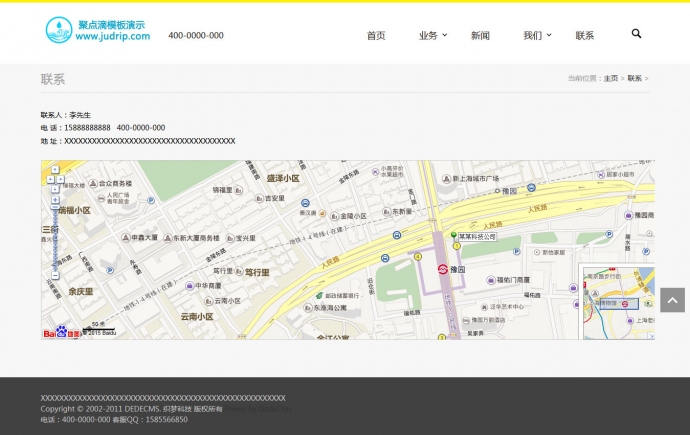This screenshot has width=690, height=435.
Task: Pan the Baidu map to the right
Action: (x=60, y=179)
